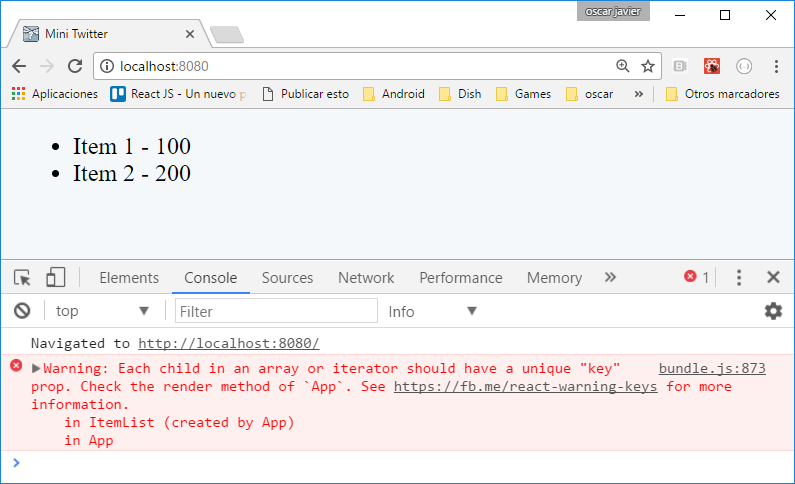Switch to the Memory tab
795x484 pixels.
pyautogui.click(x=554, y=278)
